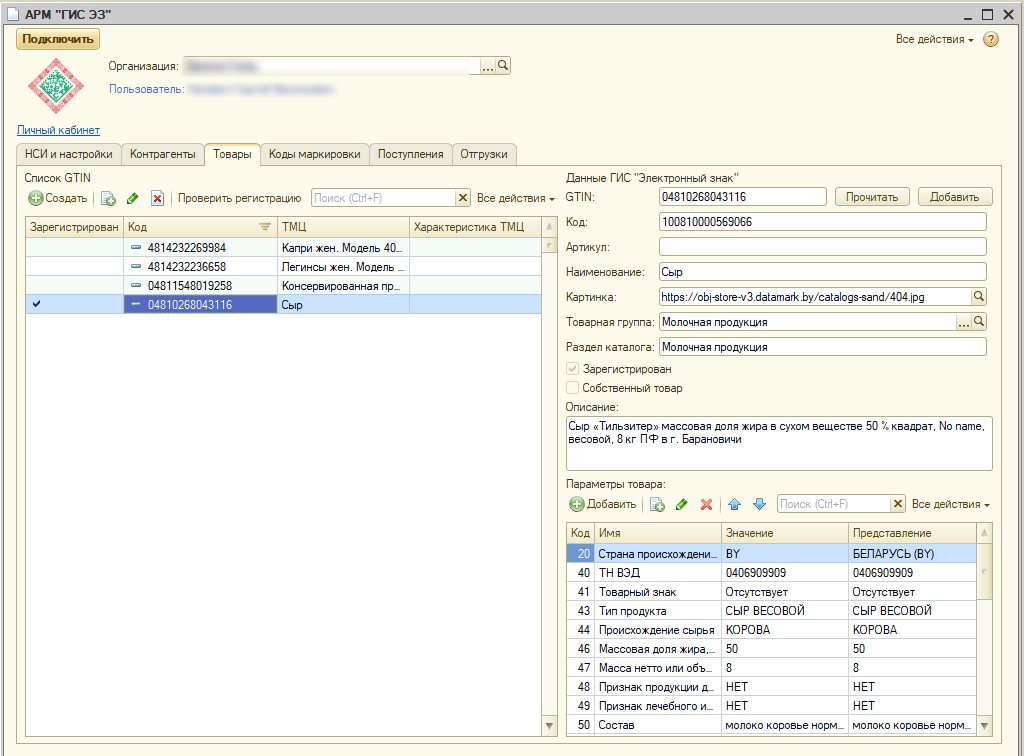Screen dimensions: 1024x756
Task: Expand Все действия in the GTIN list toolbar
Action: pos(515,198)
